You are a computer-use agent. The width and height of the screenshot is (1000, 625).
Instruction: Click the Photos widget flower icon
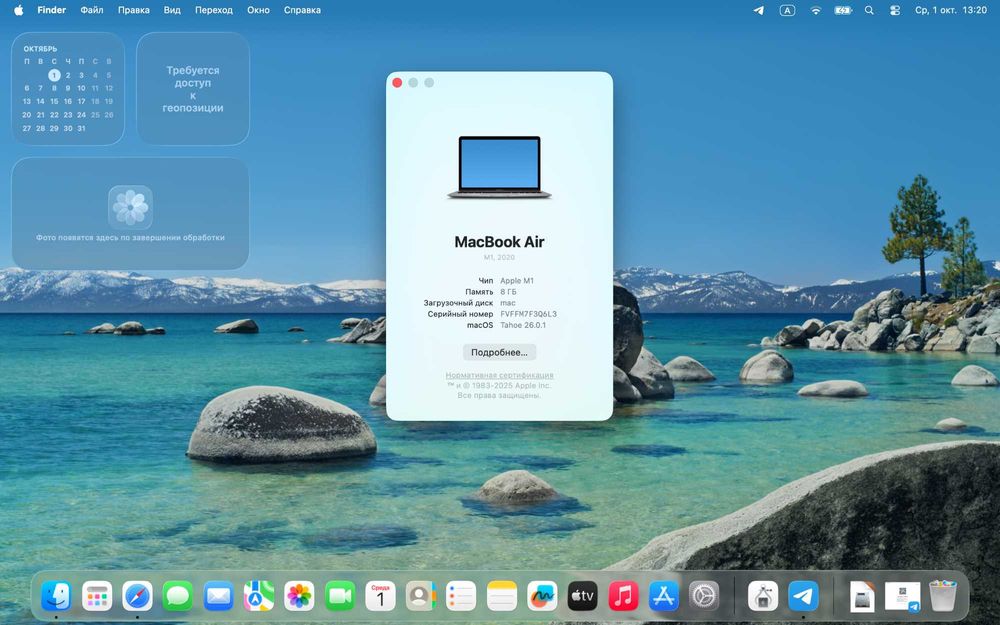[x=130, y=207]
